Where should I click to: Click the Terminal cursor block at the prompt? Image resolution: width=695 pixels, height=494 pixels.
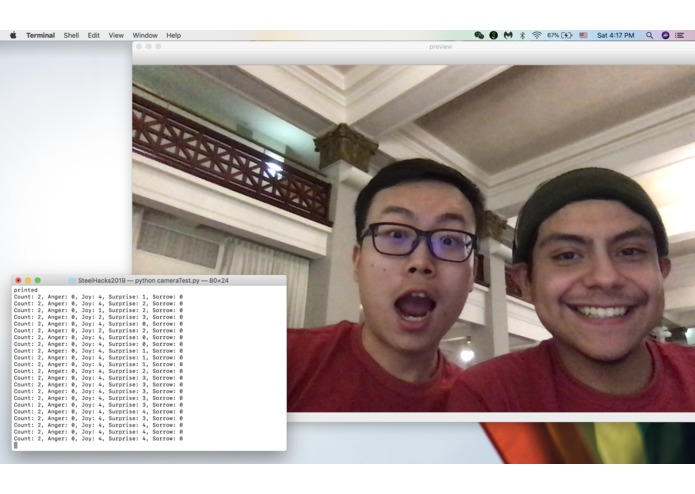coord(16,445)
